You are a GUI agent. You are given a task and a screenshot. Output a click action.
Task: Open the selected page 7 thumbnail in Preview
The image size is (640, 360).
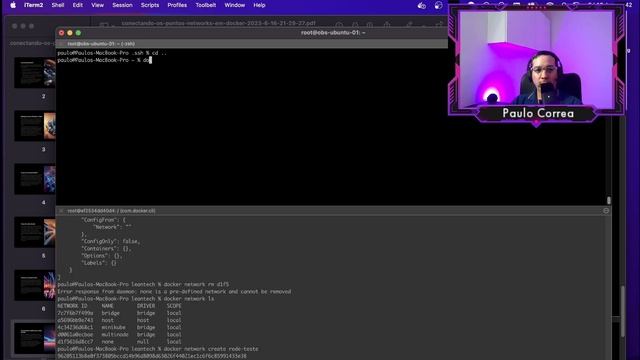tap(35, 338)
